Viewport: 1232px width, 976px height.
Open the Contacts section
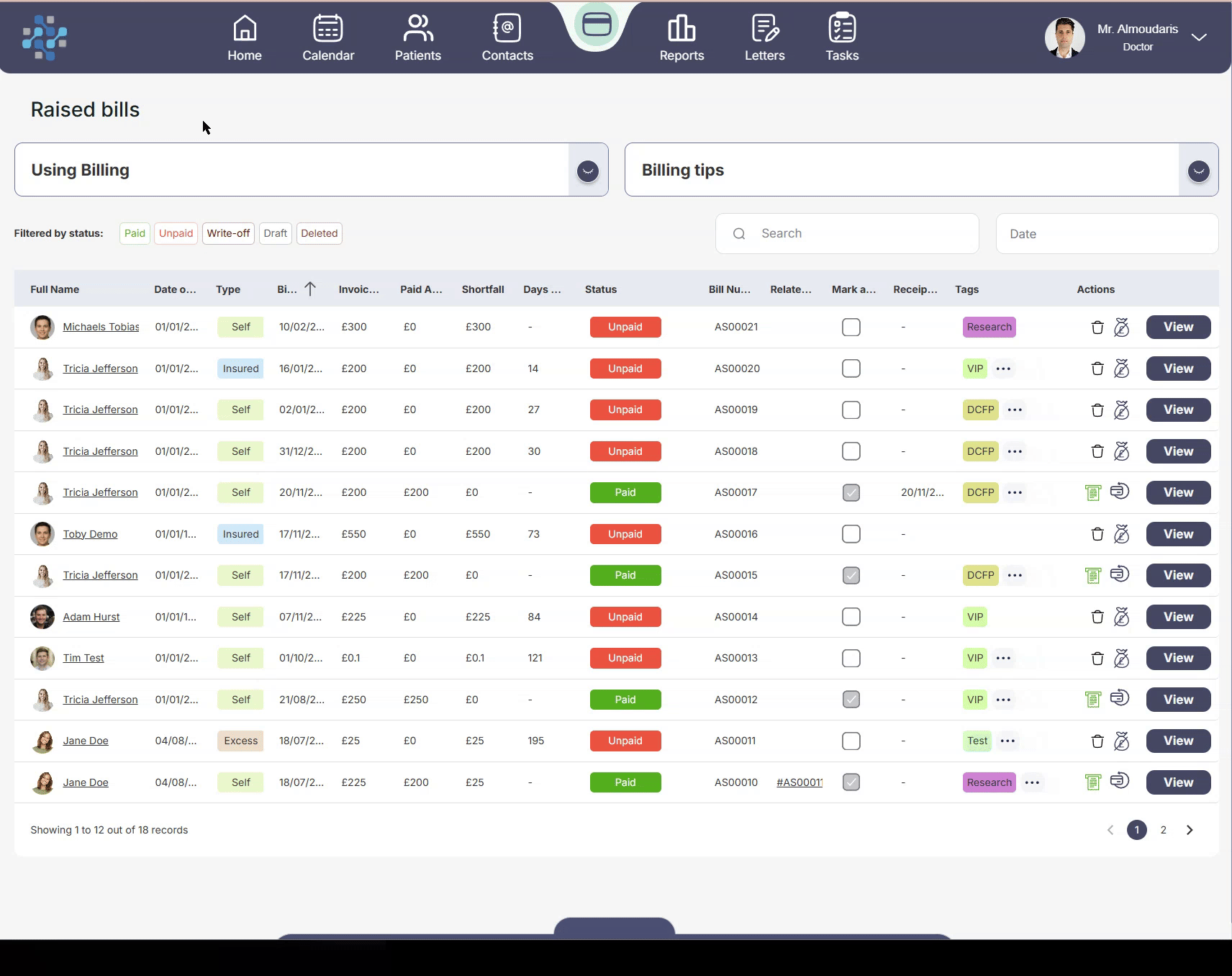click(x=507, y=38)
